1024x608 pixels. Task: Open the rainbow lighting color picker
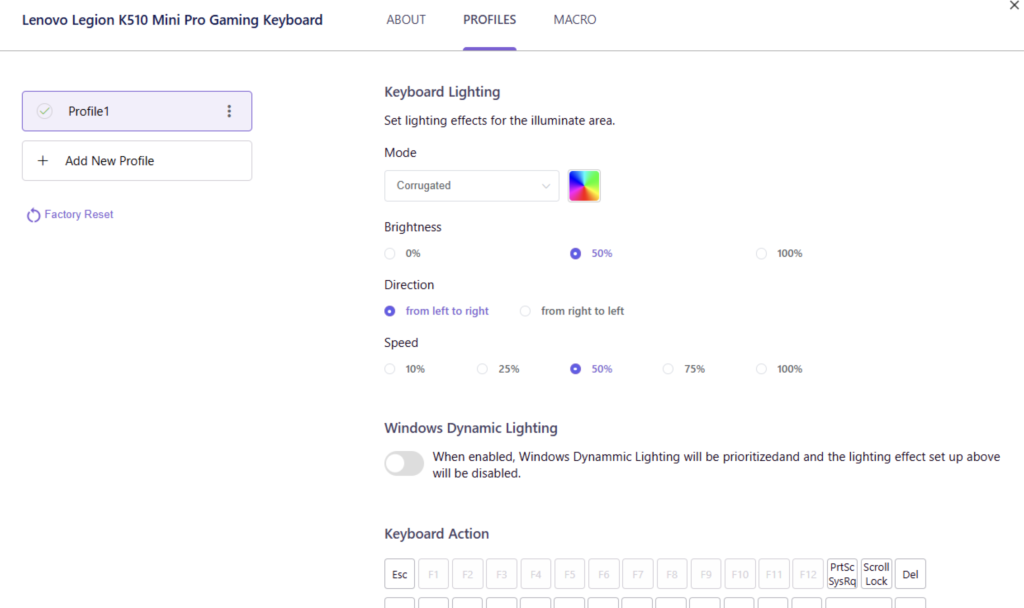[x=584, y=185]
